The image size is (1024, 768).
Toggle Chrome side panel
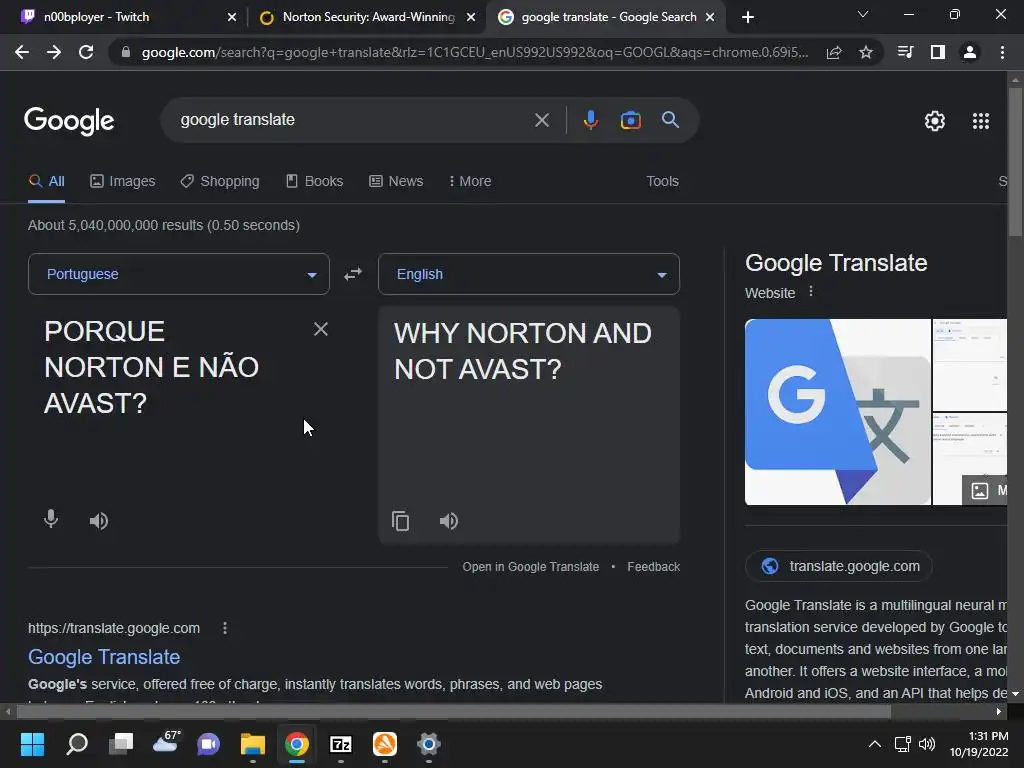pyautogui.click(x=938, y=52)
